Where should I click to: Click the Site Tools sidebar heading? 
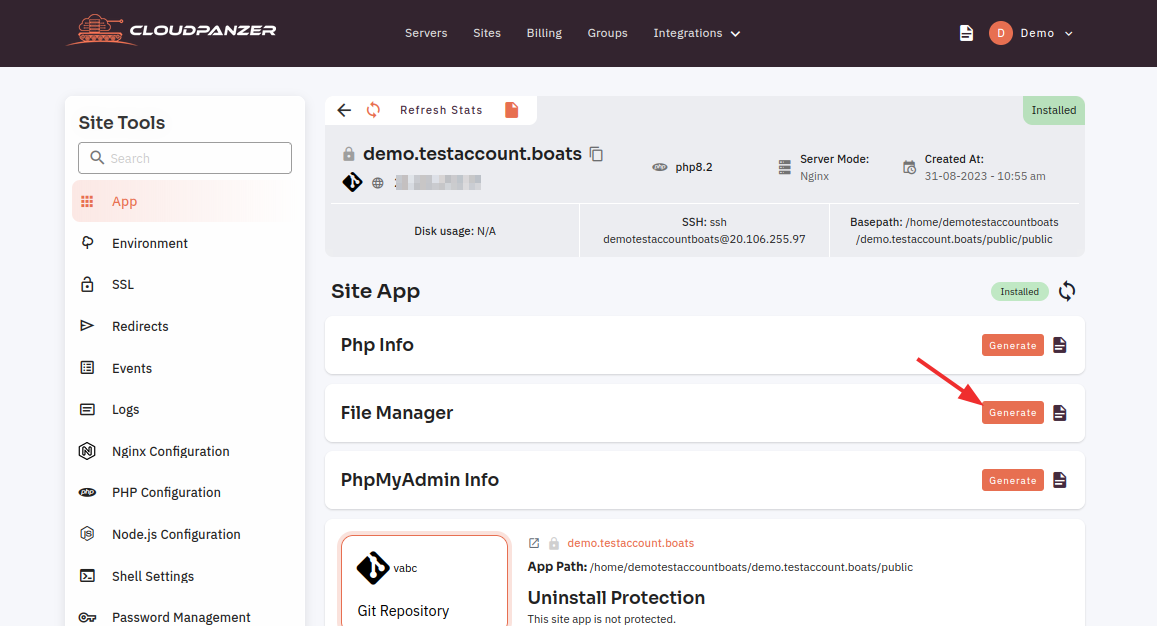point(122,123)
